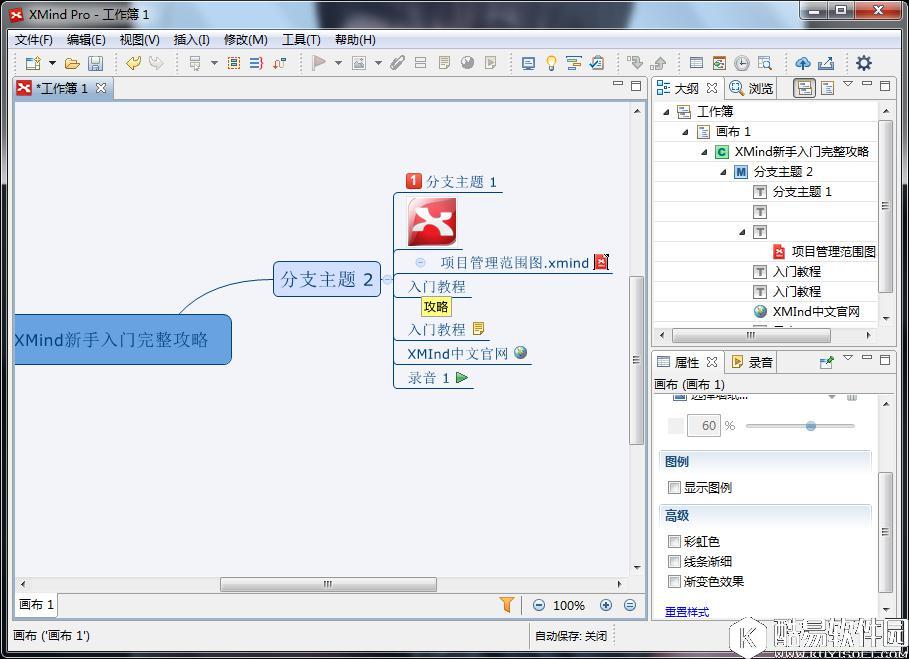The width and height of the screenshot is (909, 659).
Task: Collapse the 分支主题 2 node in outline
Action: (723, 171)
